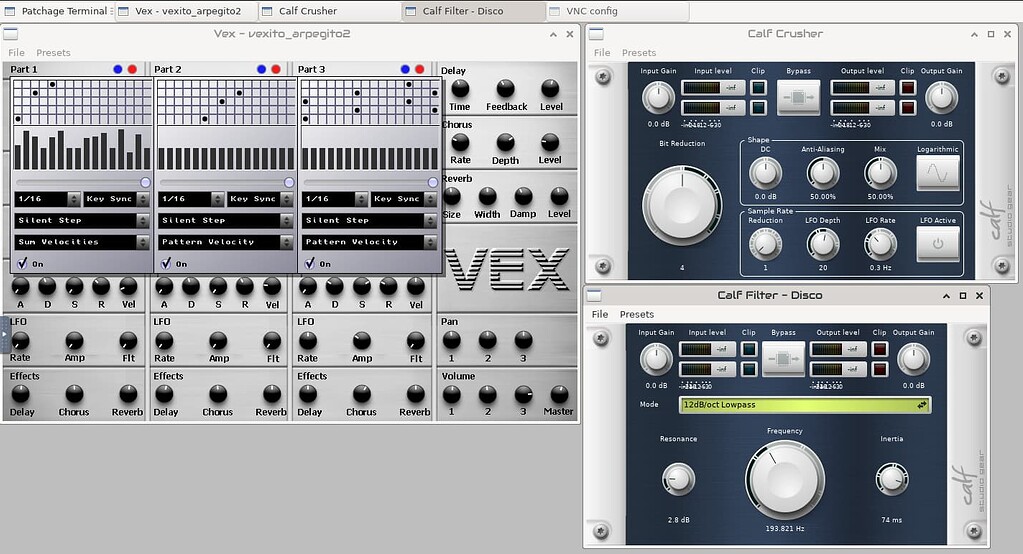The width and height of the screenshot is (1023, 554).
Task: Uncheck the On checkbox for Part 1
Action: pyautogui.click(x=21, y=263)
